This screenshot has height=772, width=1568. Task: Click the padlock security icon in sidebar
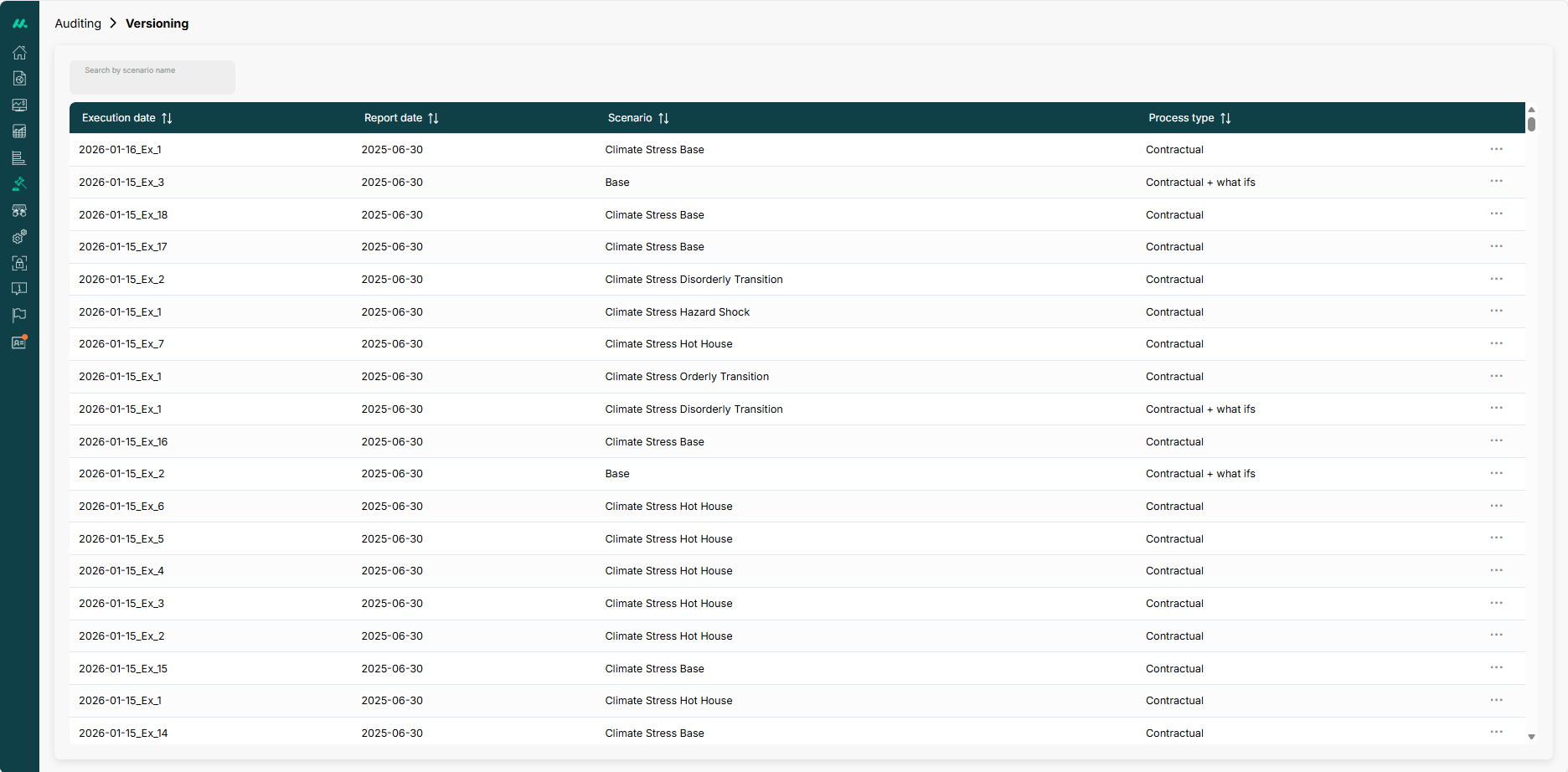click(x=19, y=263)
